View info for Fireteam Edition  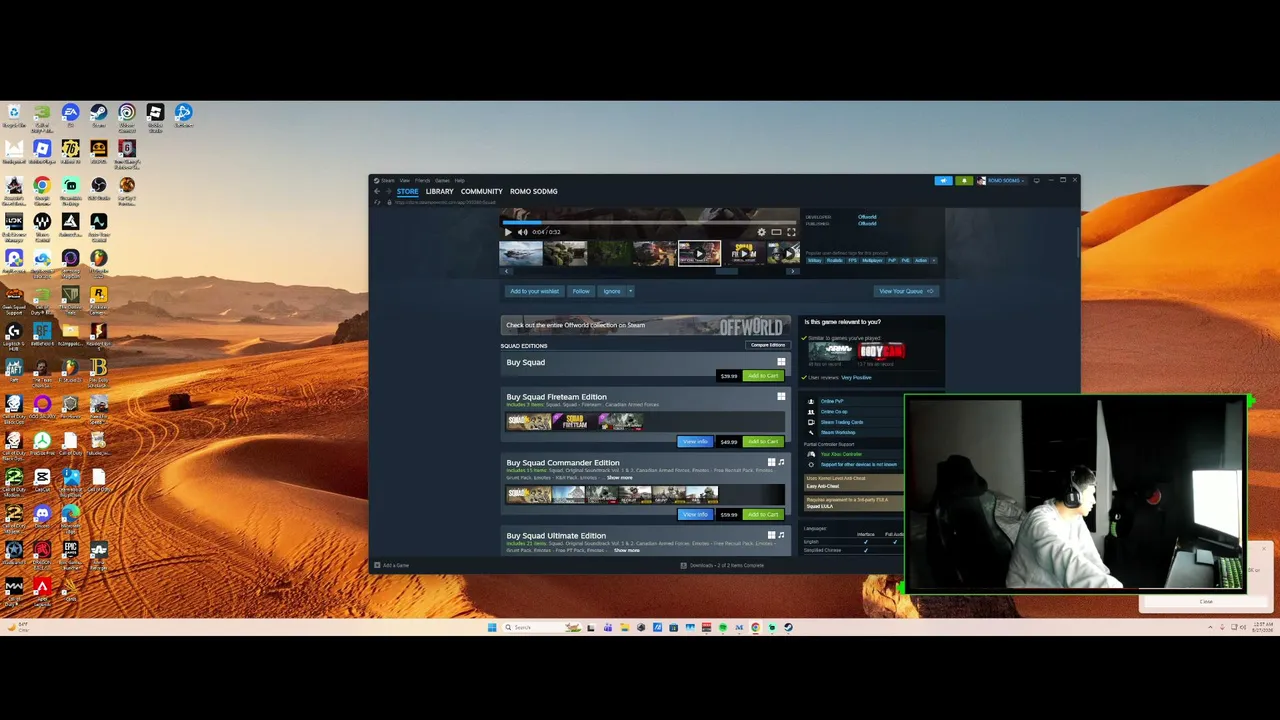pos(695,442)
